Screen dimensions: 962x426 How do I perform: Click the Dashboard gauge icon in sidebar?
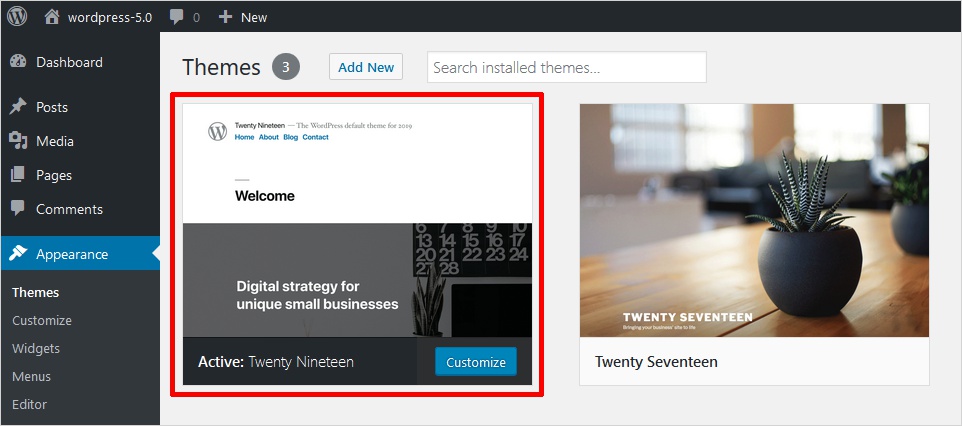(x=18, y=61)
